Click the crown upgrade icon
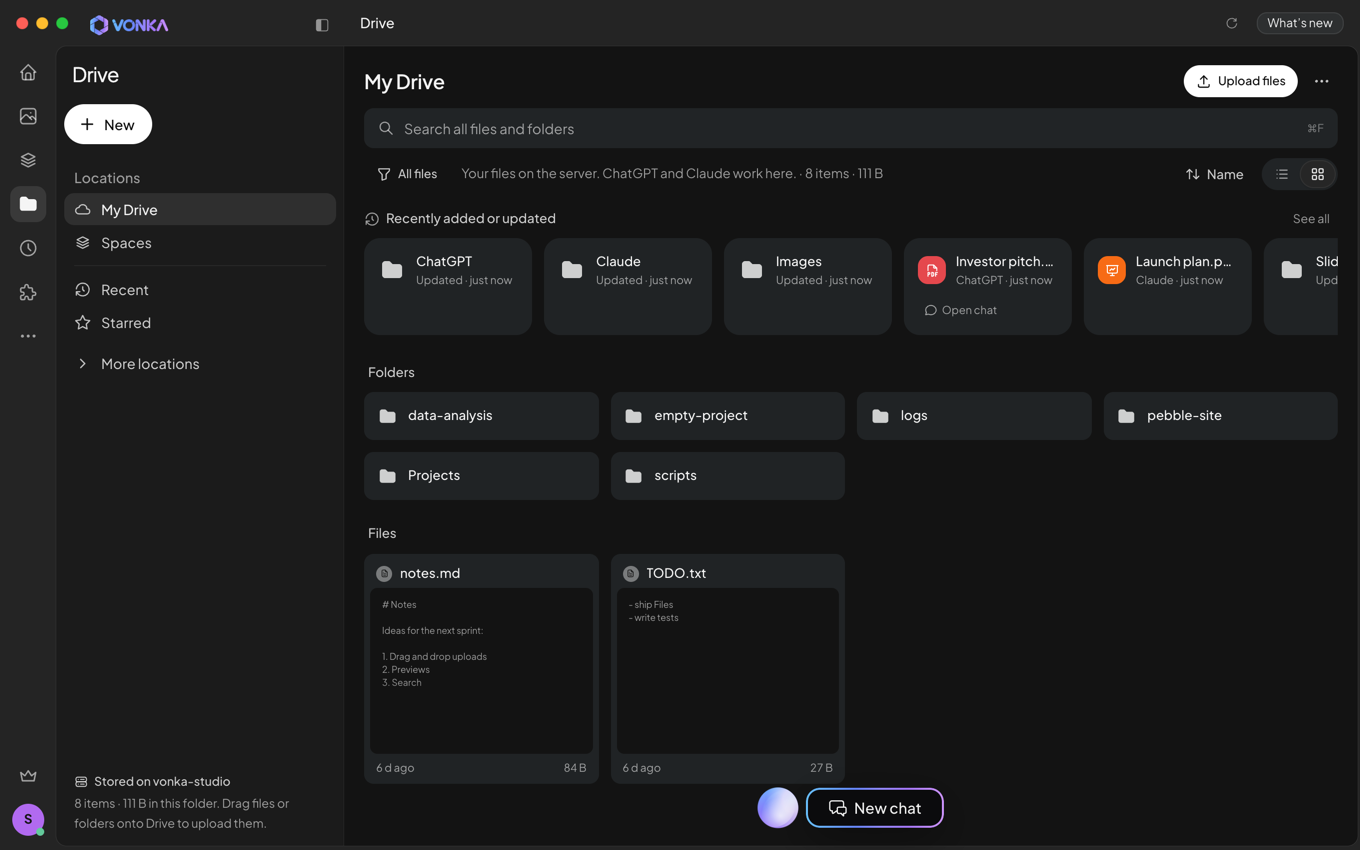Viewport: 1360px width, 850px height. coord(28,776)
